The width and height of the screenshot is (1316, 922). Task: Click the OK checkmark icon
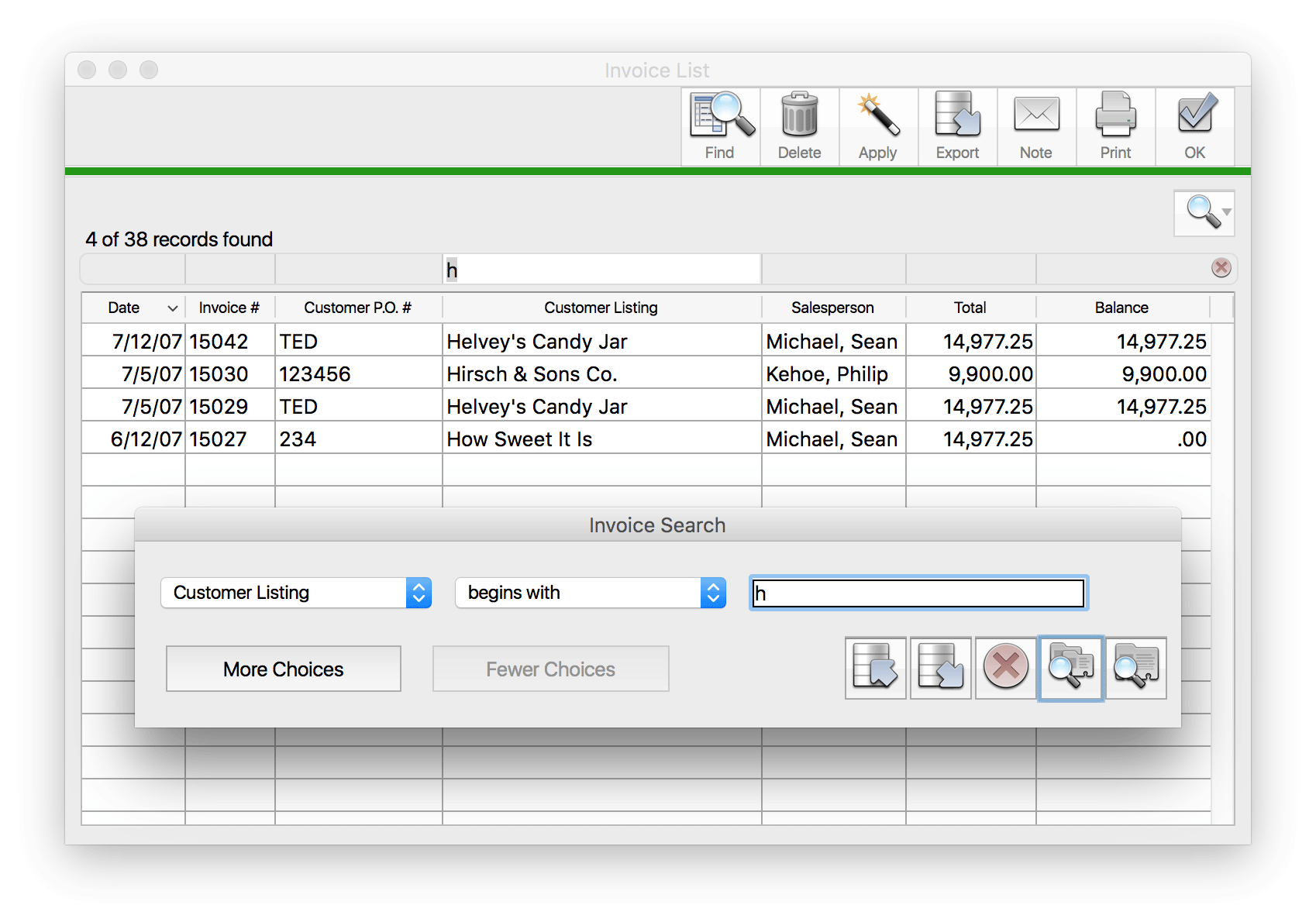tap(1195, 126)
